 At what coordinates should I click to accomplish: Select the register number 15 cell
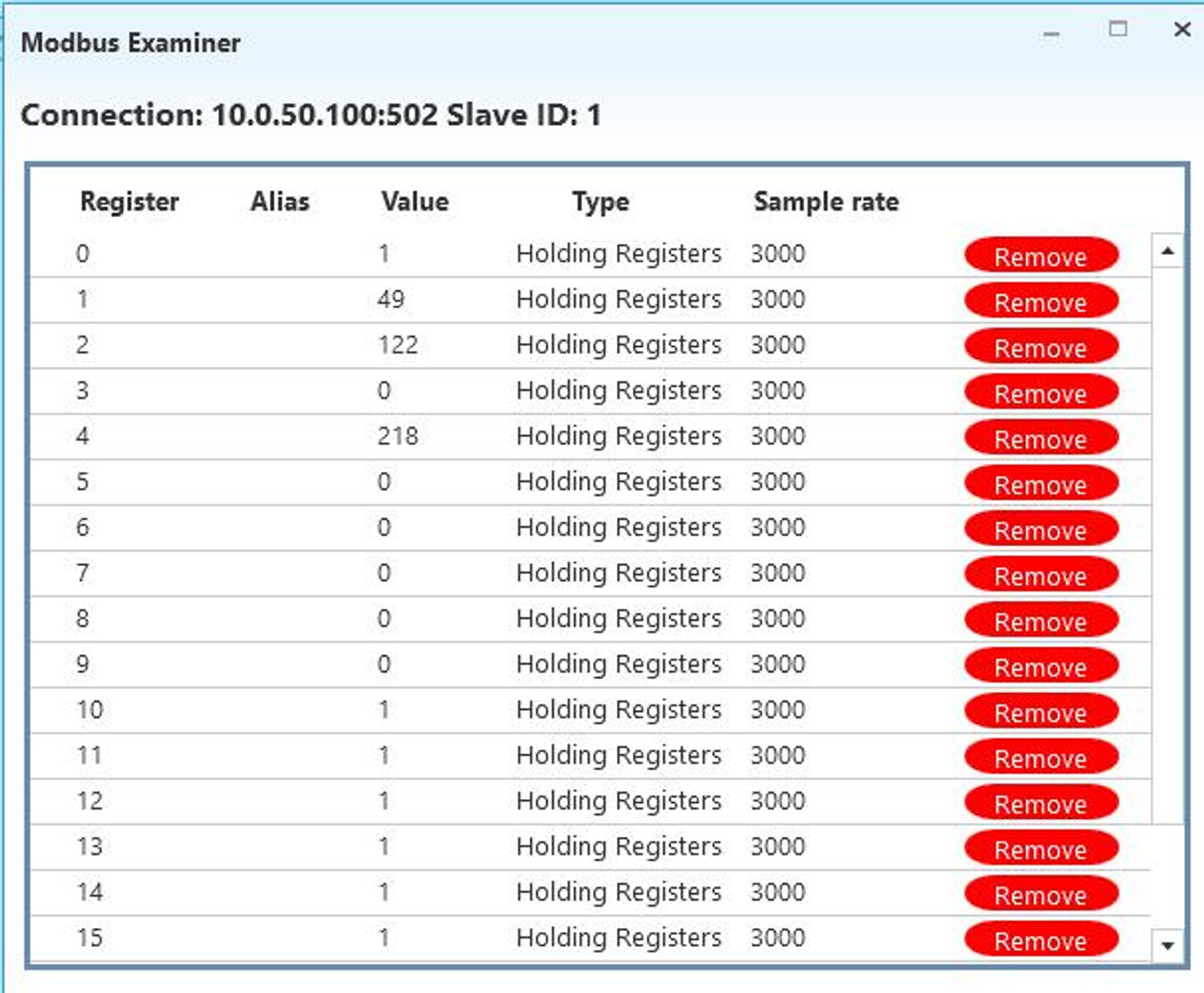(89, 938)
